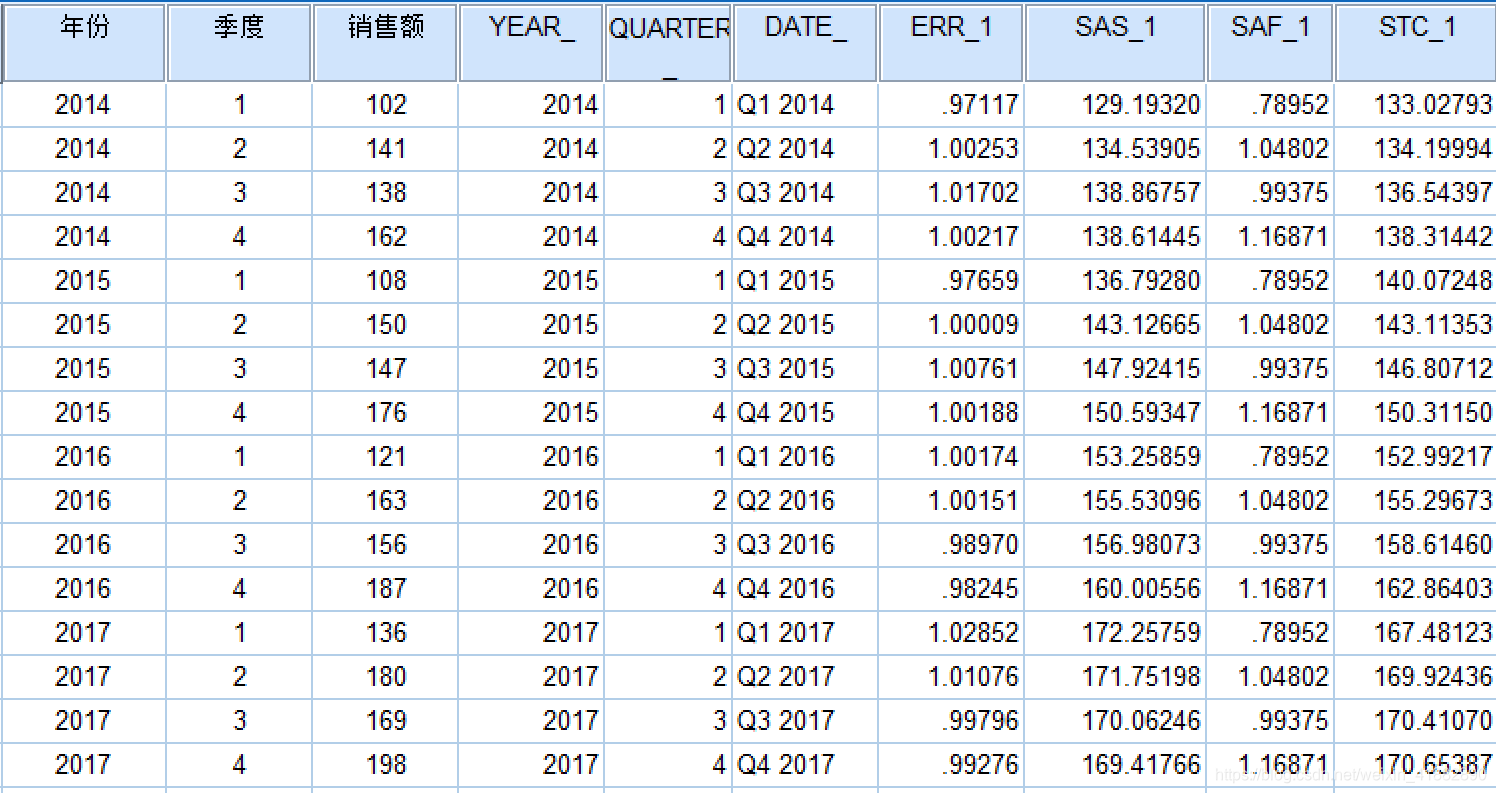Viewport: 1496px width, 793px height.
Task: Click the Q1 2014 date cell
Action: click(x=805, y=105)
